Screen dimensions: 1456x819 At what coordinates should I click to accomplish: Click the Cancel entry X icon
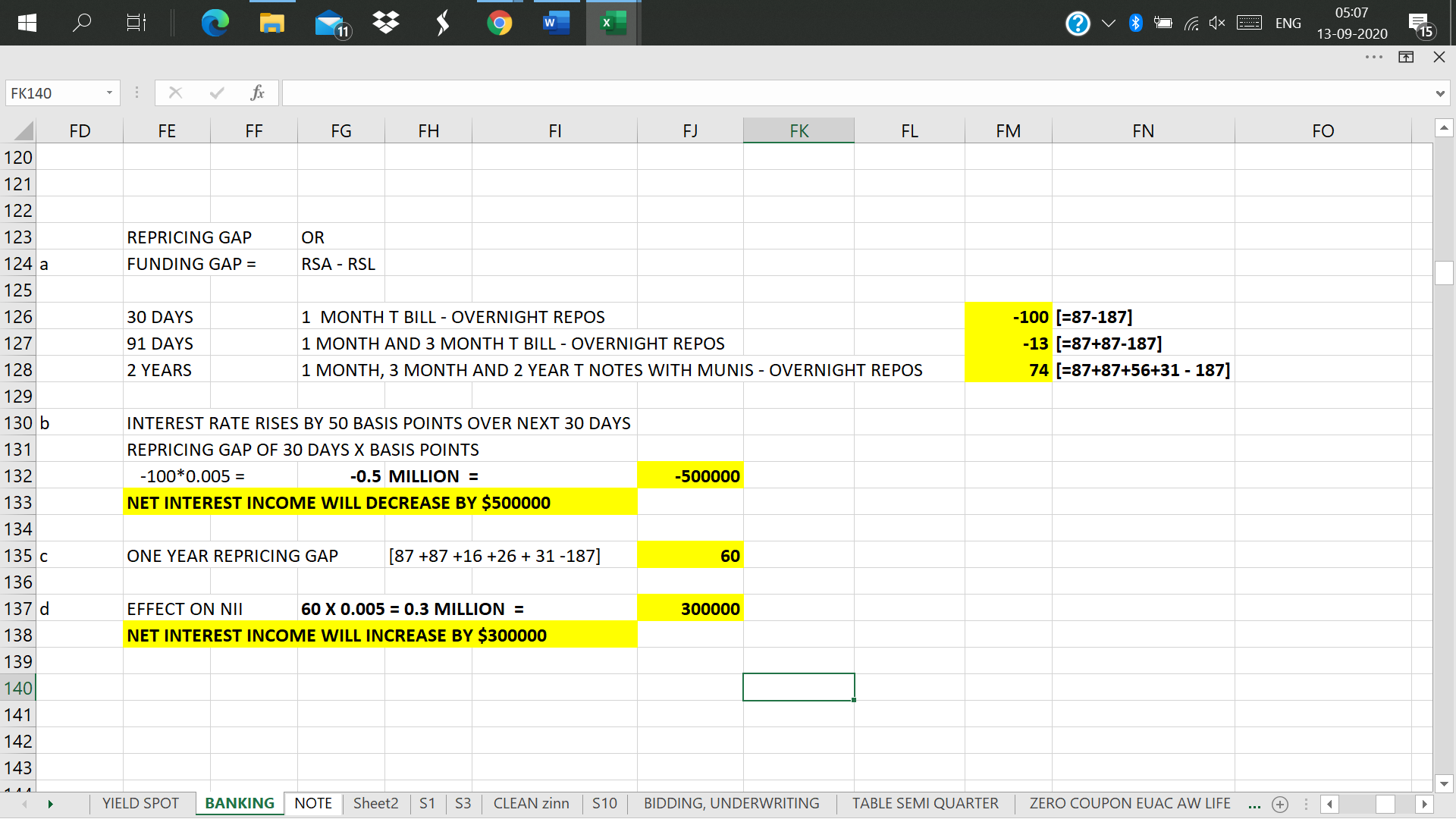tap(175, 93)
